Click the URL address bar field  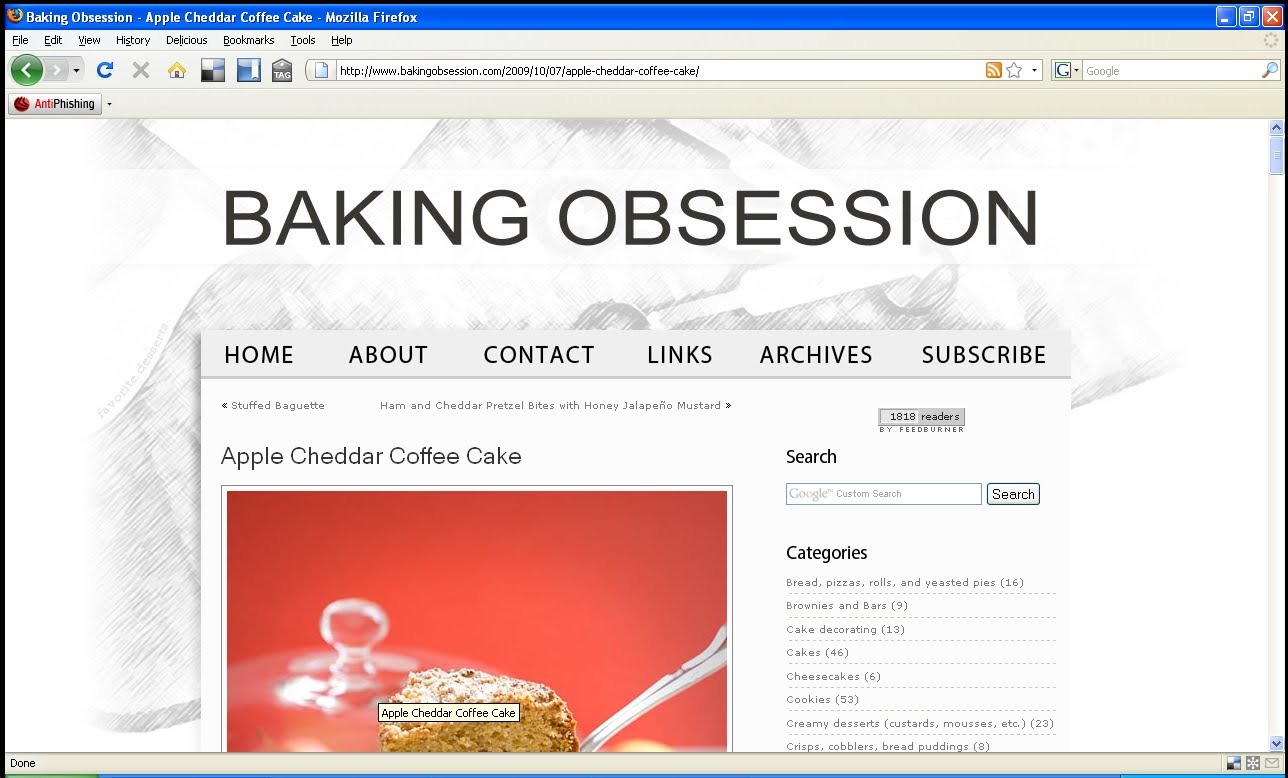click(660, 70)
